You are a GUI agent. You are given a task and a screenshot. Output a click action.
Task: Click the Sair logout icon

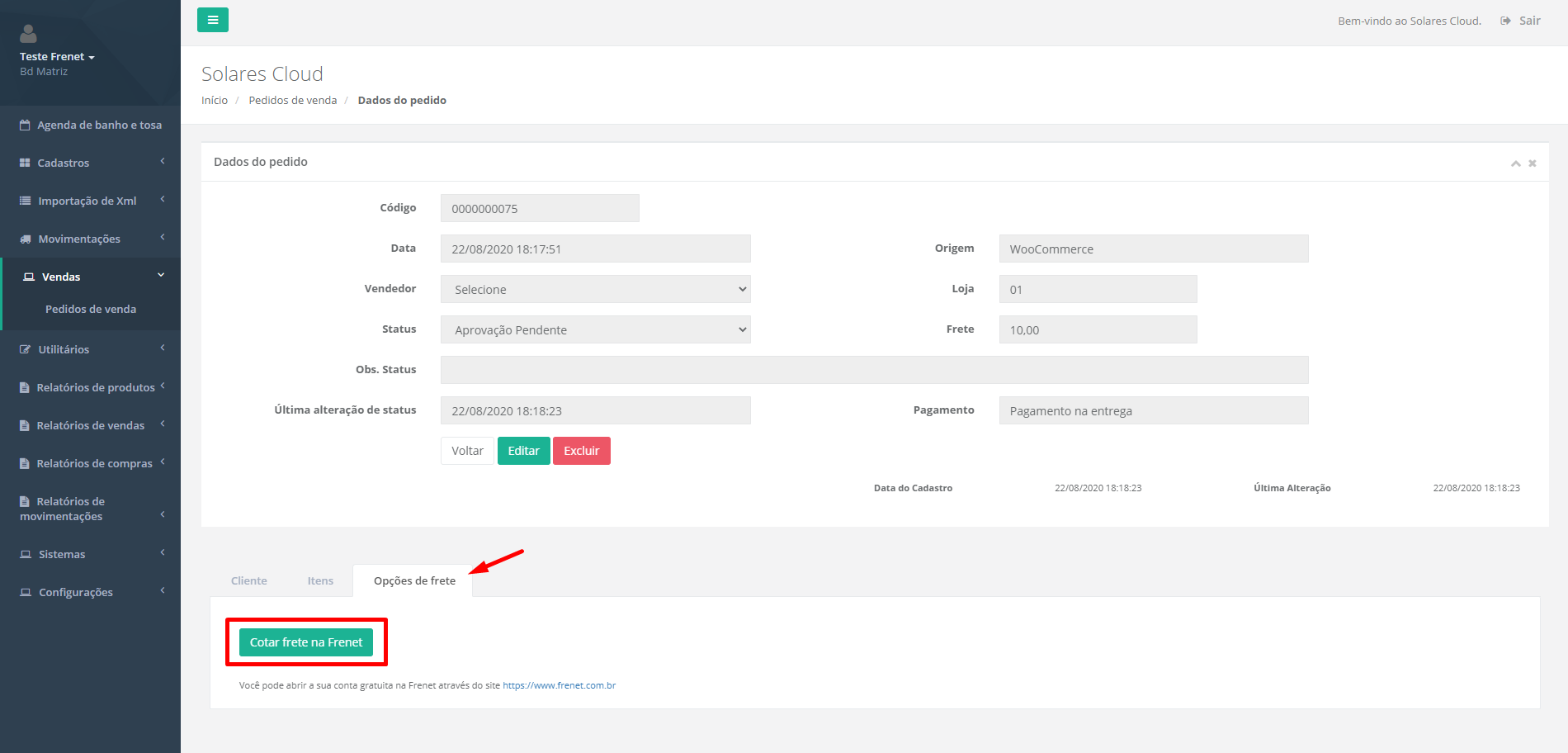coord(1505,21)
